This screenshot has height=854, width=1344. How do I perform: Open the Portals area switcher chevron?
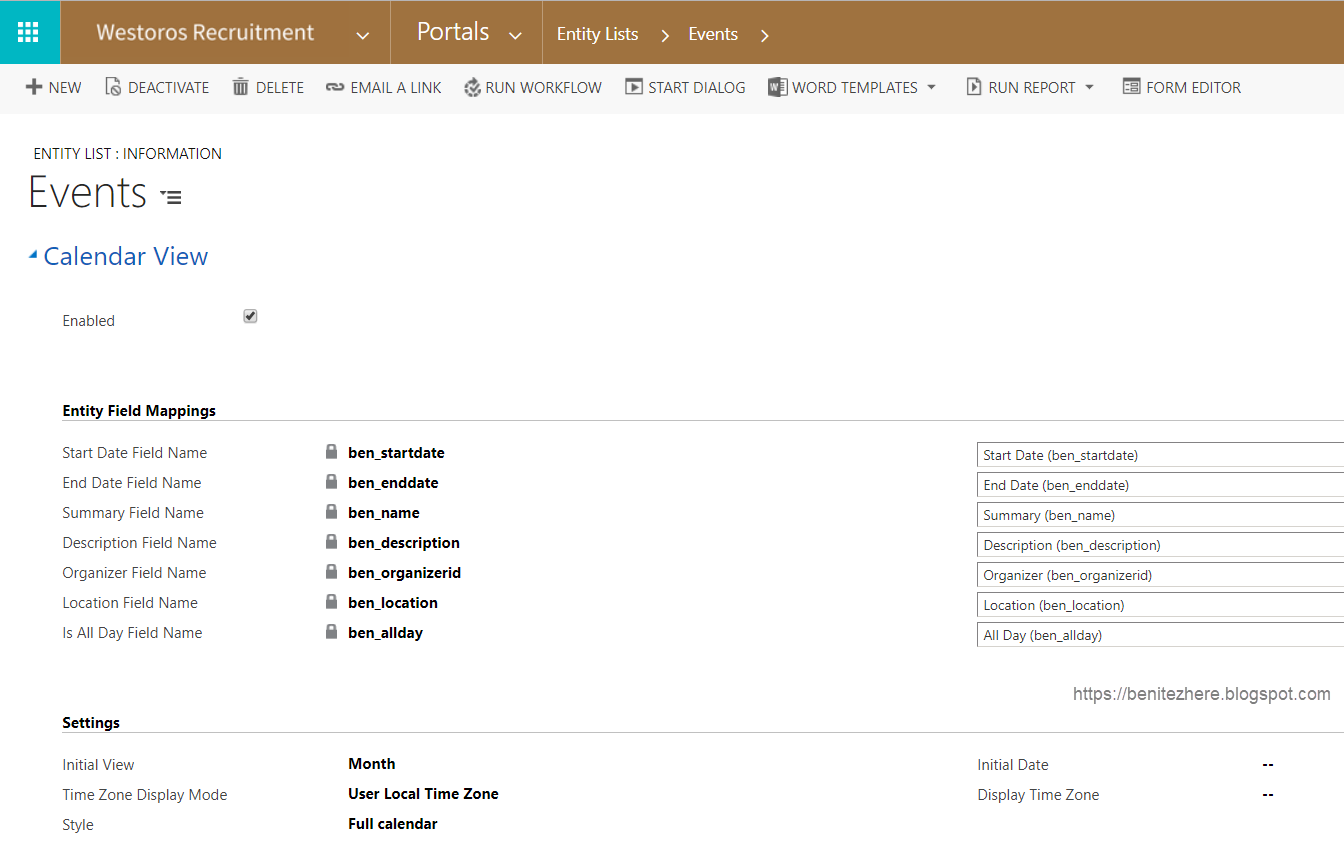(x=516, y=33)
